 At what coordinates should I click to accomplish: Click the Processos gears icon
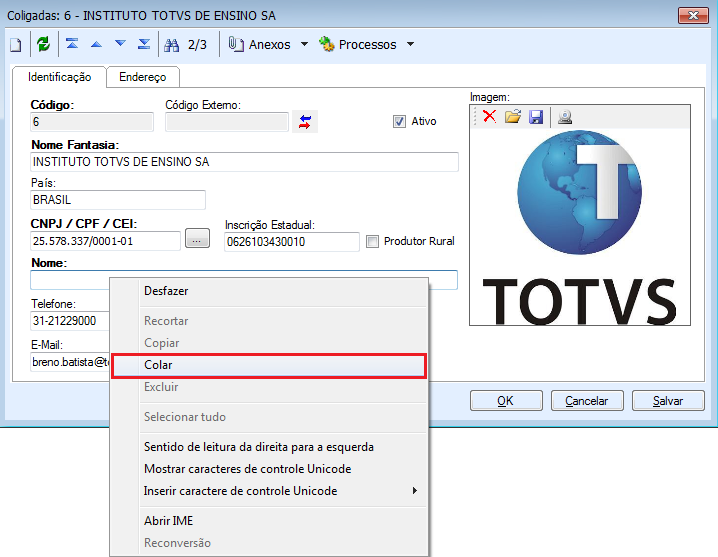pos(326,44)
